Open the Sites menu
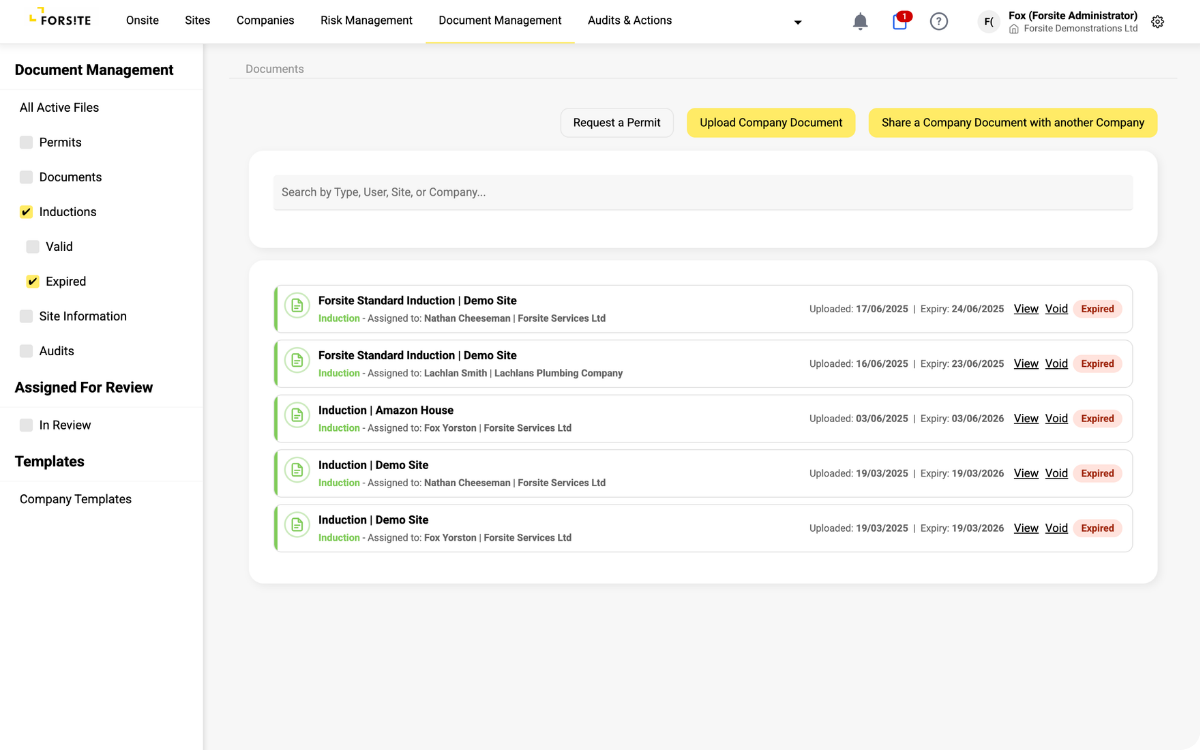Image resolution: width=1200 pixels, height=750 pixels. tap(198, 20)
